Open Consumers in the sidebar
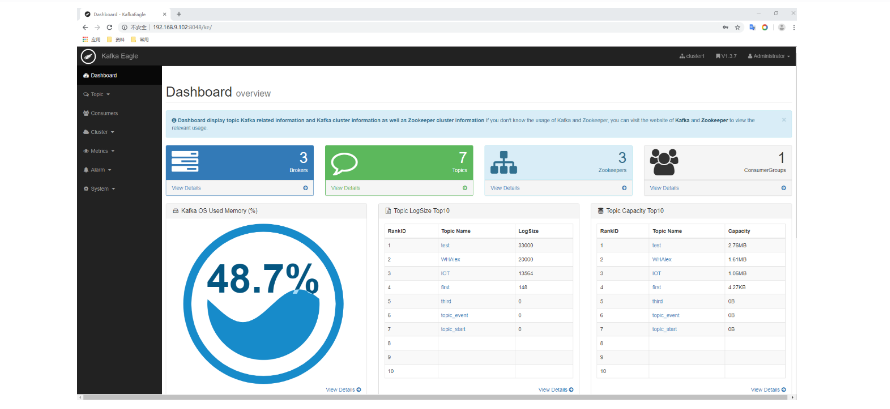The image size is (890, 409). tap(100, 113)
